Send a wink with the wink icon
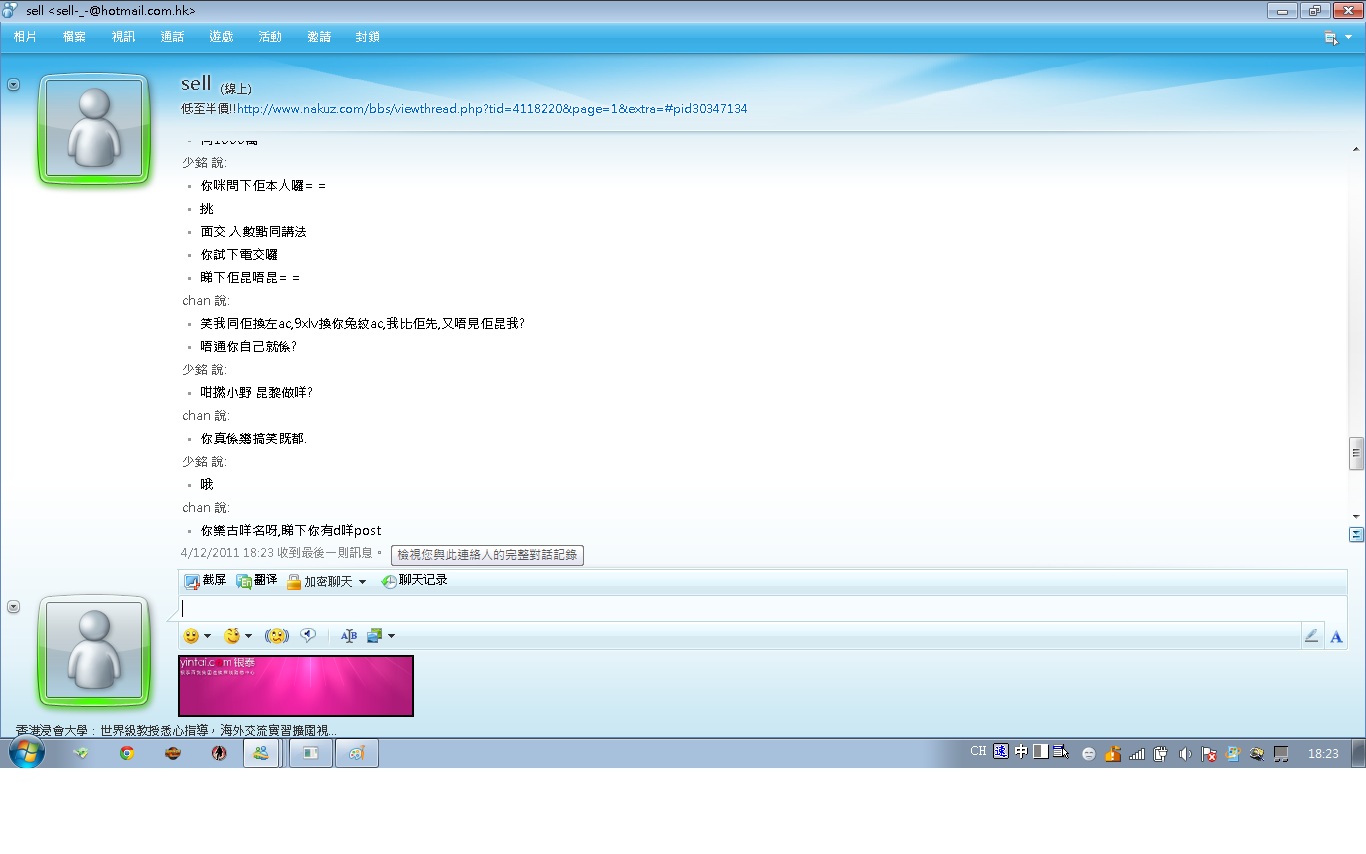 pyautogui.click(x=232, y=636)
